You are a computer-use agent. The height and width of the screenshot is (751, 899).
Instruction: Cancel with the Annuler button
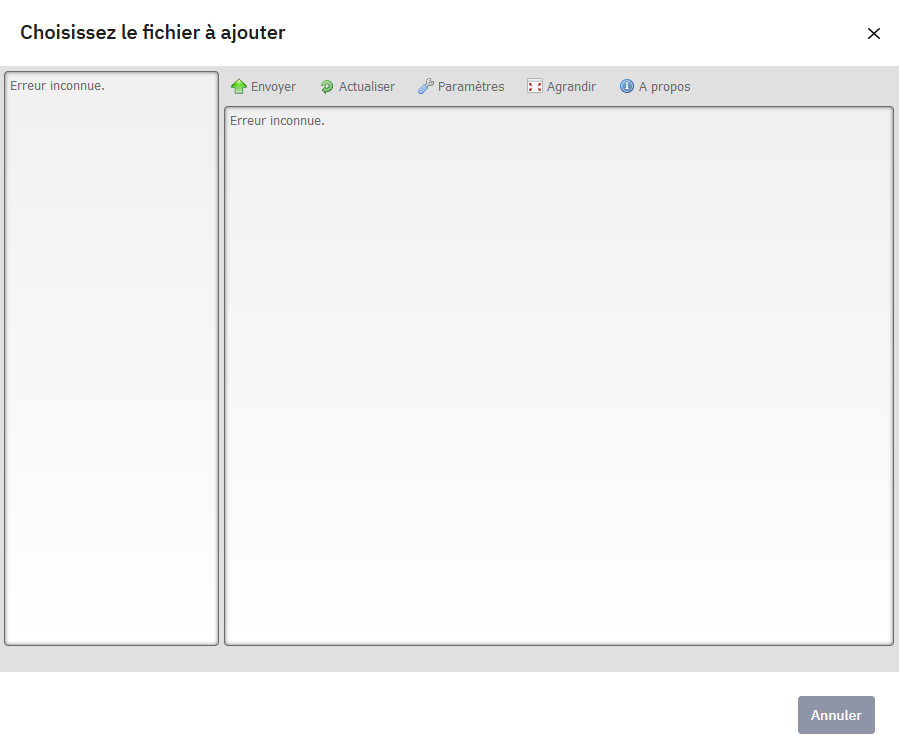point(836,715)
